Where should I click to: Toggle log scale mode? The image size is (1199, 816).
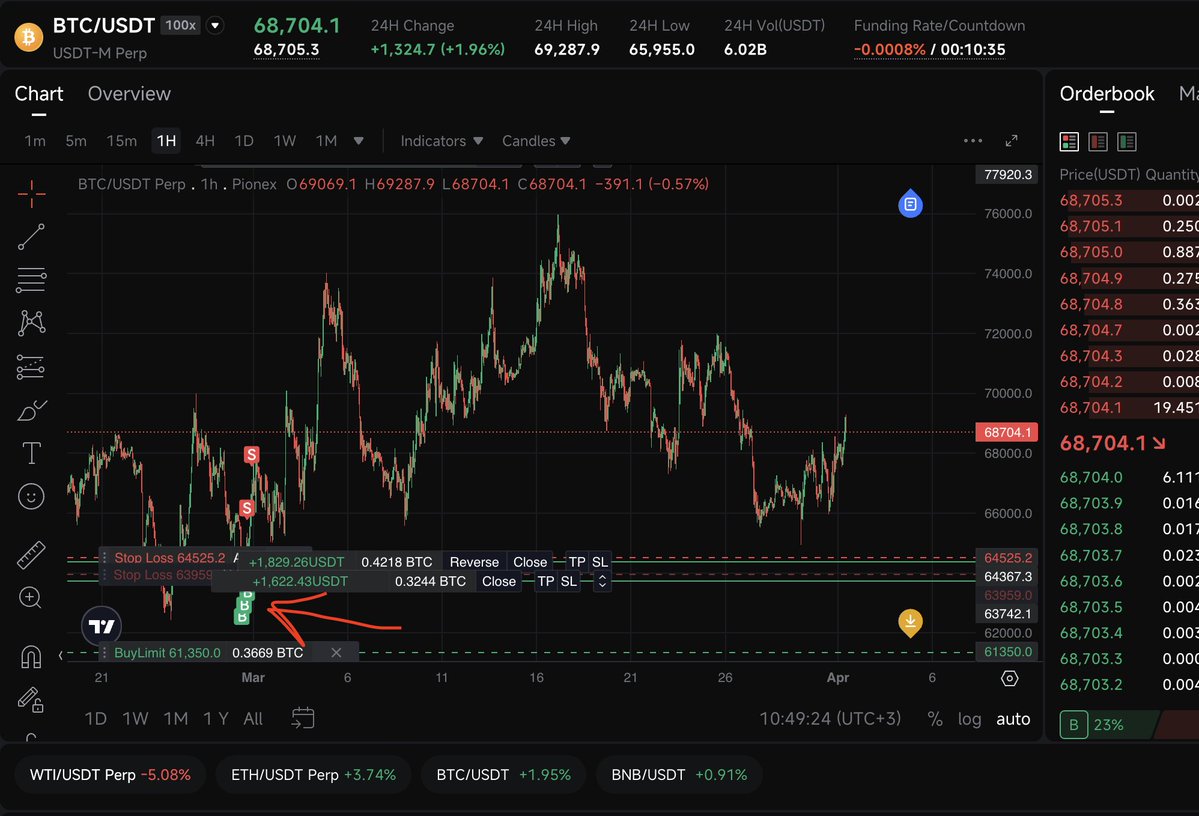969,719
